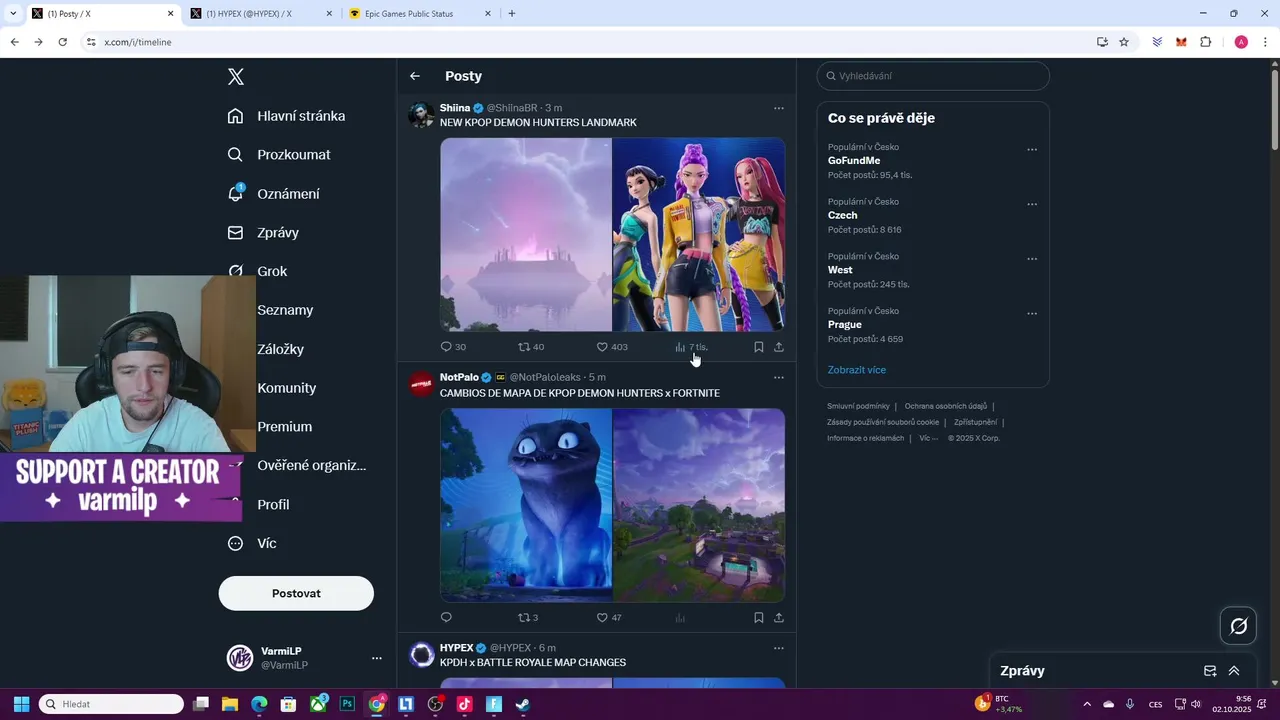Click the Víc more options icon
The height and width of the screenshot is (720, 1280).
click(236, 544)
